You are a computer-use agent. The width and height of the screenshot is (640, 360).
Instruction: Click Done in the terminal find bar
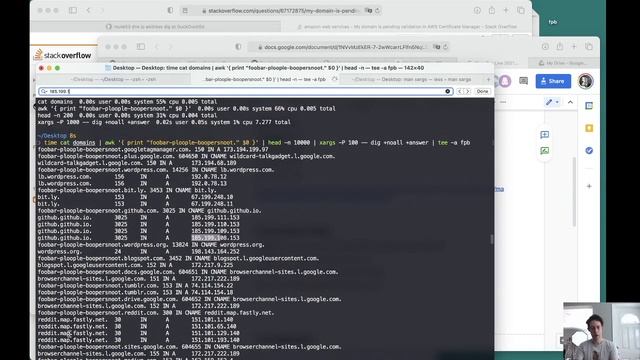coord(482,91)
